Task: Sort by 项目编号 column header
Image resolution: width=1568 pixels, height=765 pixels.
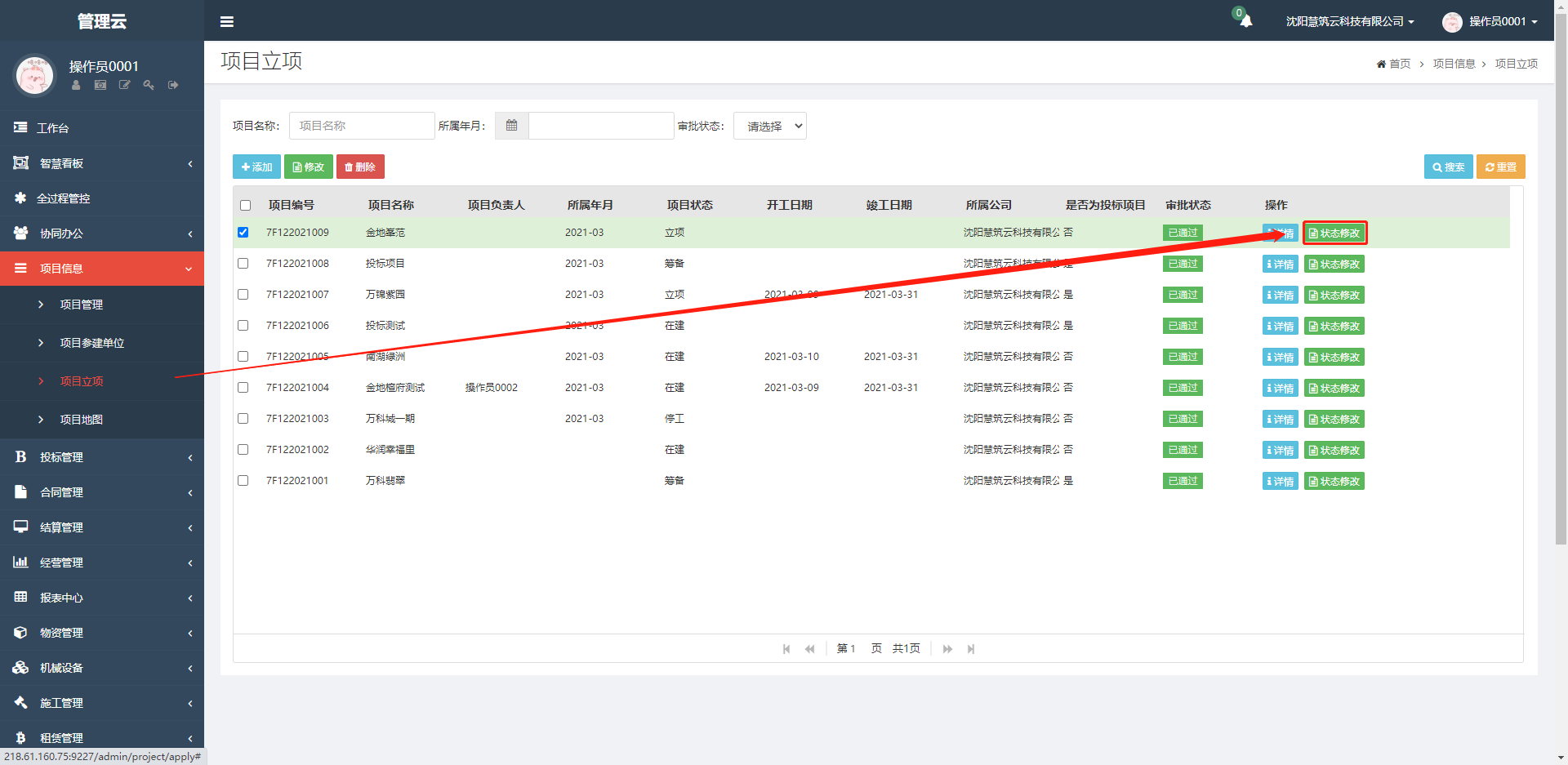Action: click(x=292, y=205)
